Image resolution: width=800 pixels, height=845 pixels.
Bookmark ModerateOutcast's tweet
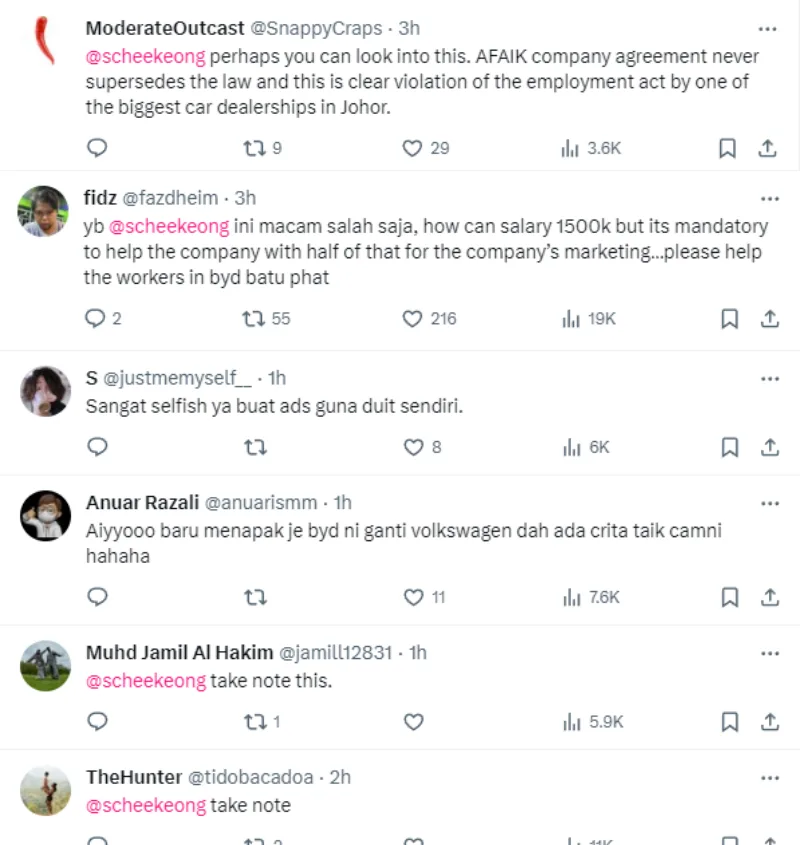coord(728,148)
